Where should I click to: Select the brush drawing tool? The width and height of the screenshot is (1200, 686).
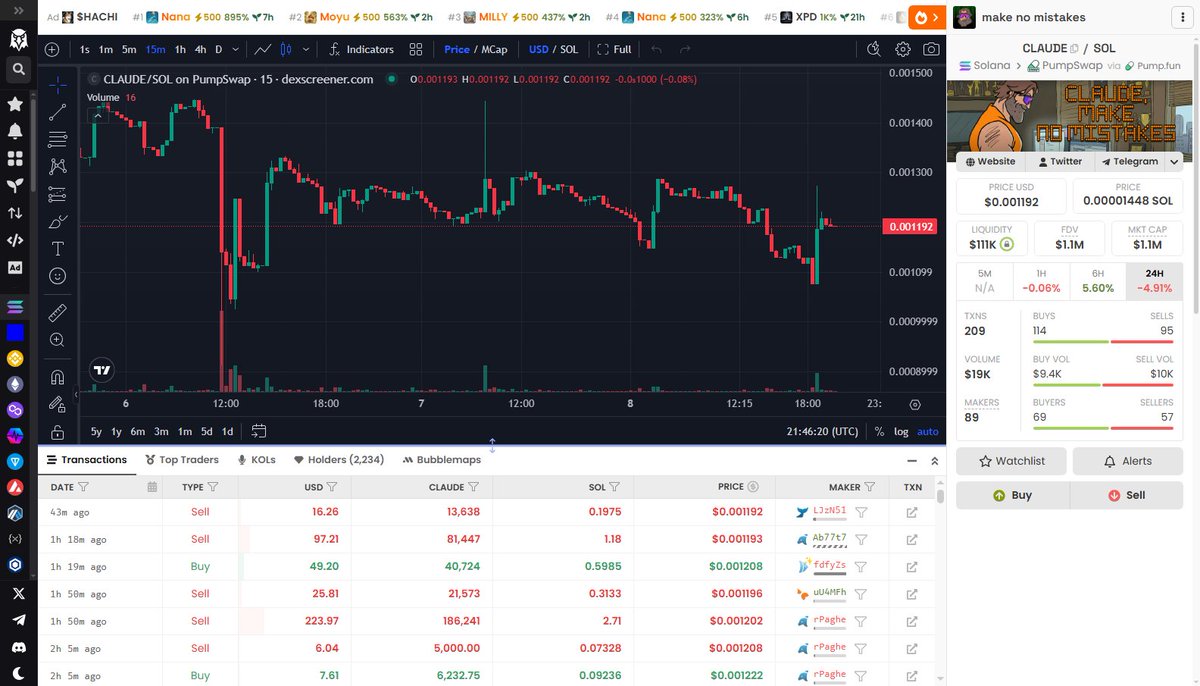58,221
